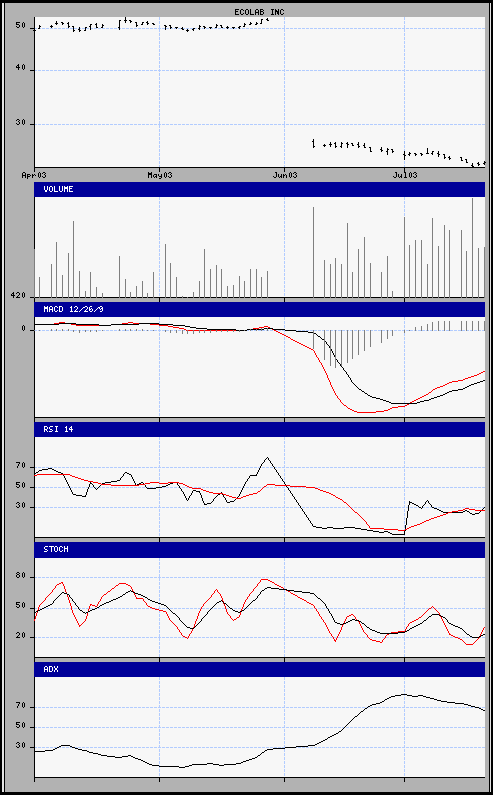Click the 30 level label in ADX panel
493x795 pixels.
pyautogui.click(x=21, y=747)
